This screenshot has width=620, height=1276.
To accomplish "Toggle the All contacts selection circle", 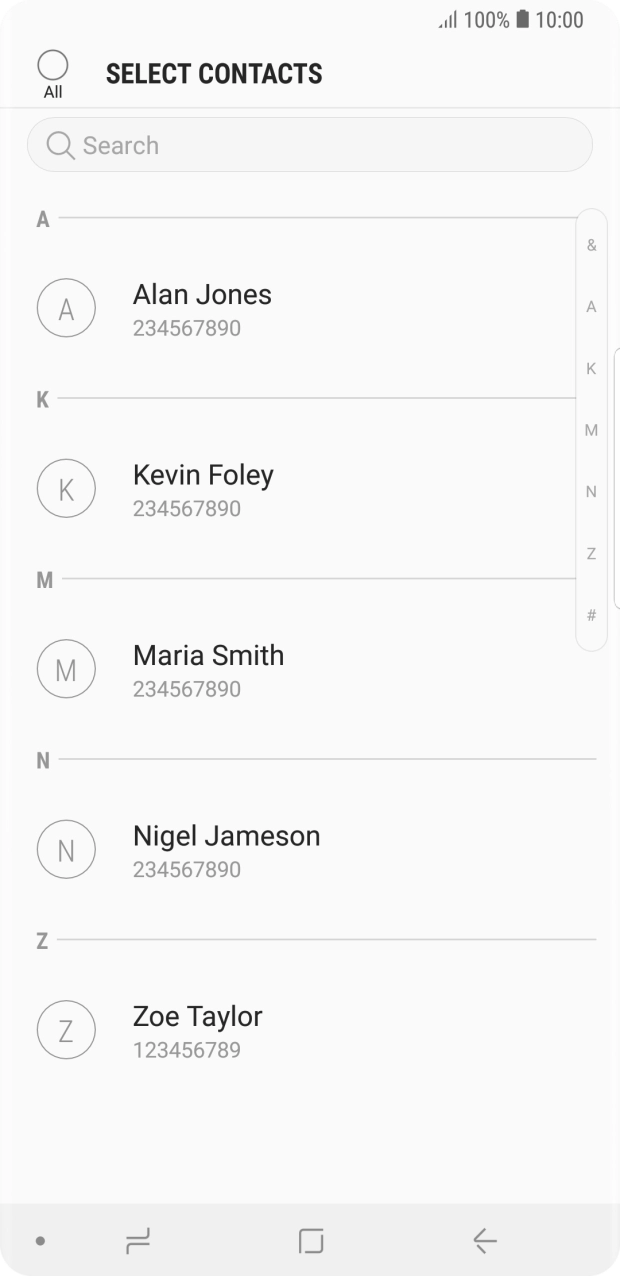I will point(52,66).
